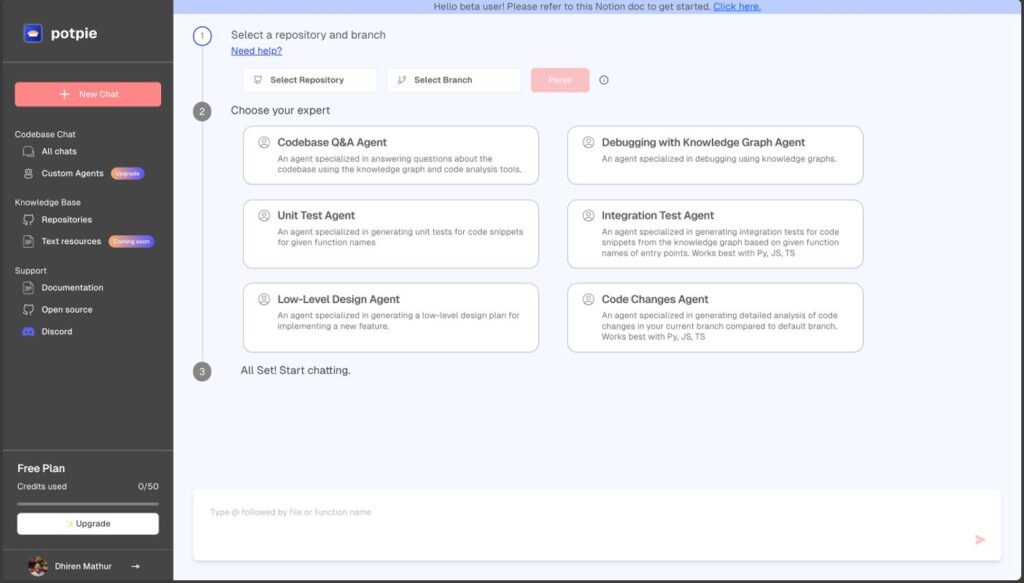Viewport: 1024px width, 583px height.
Task: Click the Low-Level Design Agent avatar icon
Action: coord(264,299)
